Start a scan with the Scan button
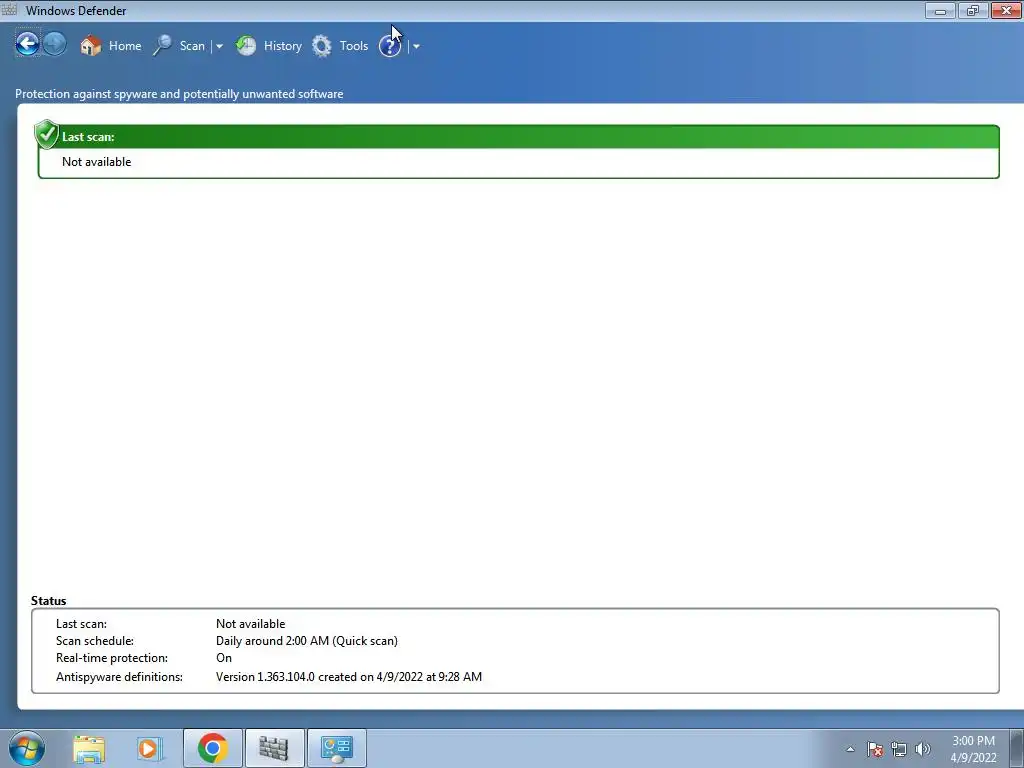This screenshot has width=1024, height=768. (x=178, y=46)
